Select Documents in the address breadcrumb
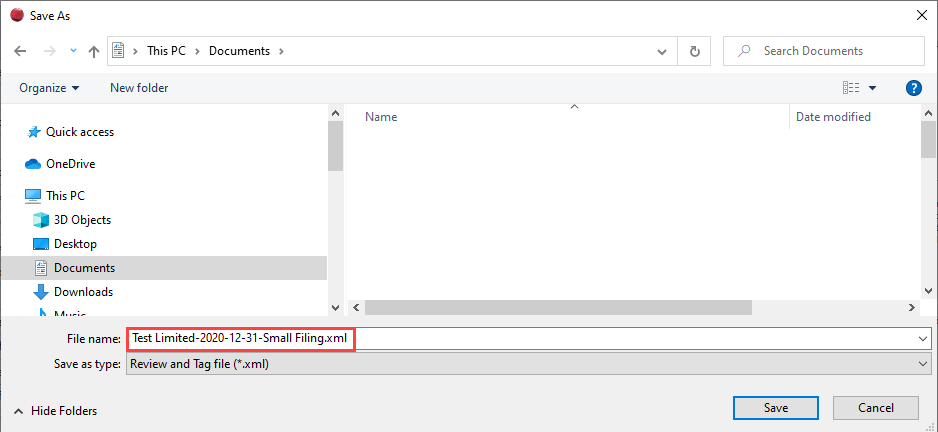This screenshot has height=432, width=938. [239, 51]
